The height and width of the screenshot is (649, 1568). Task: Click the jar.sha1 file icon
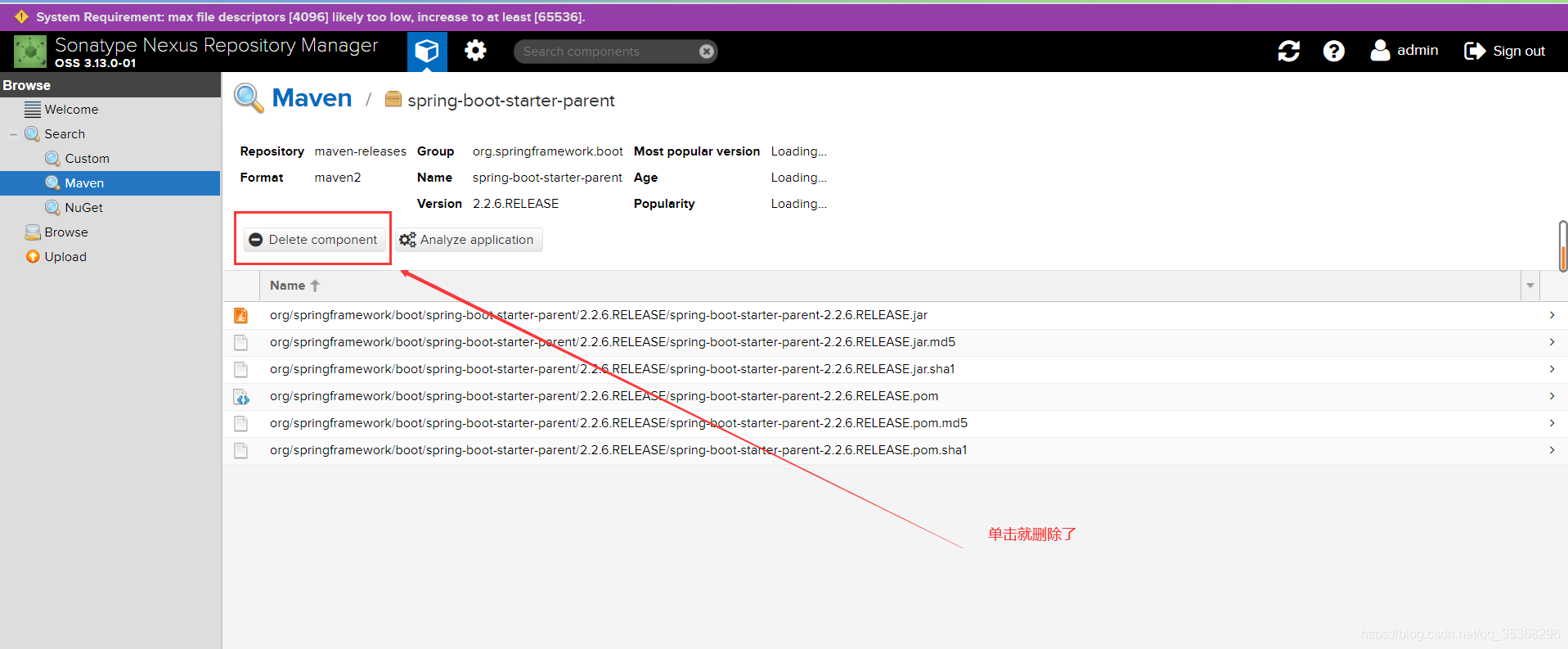coord(240,369)
